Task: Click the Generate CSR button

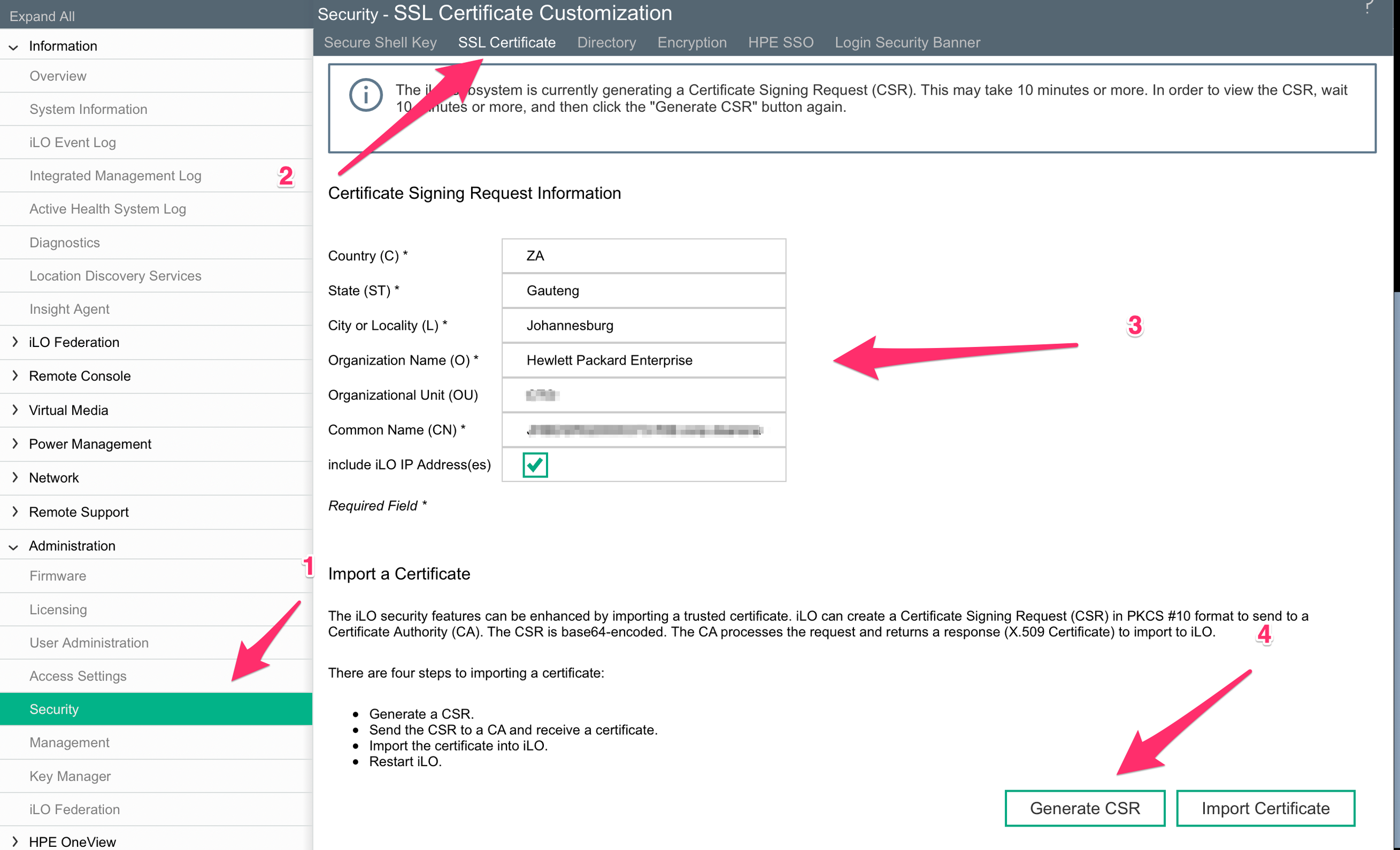Action: point(1084,808)
